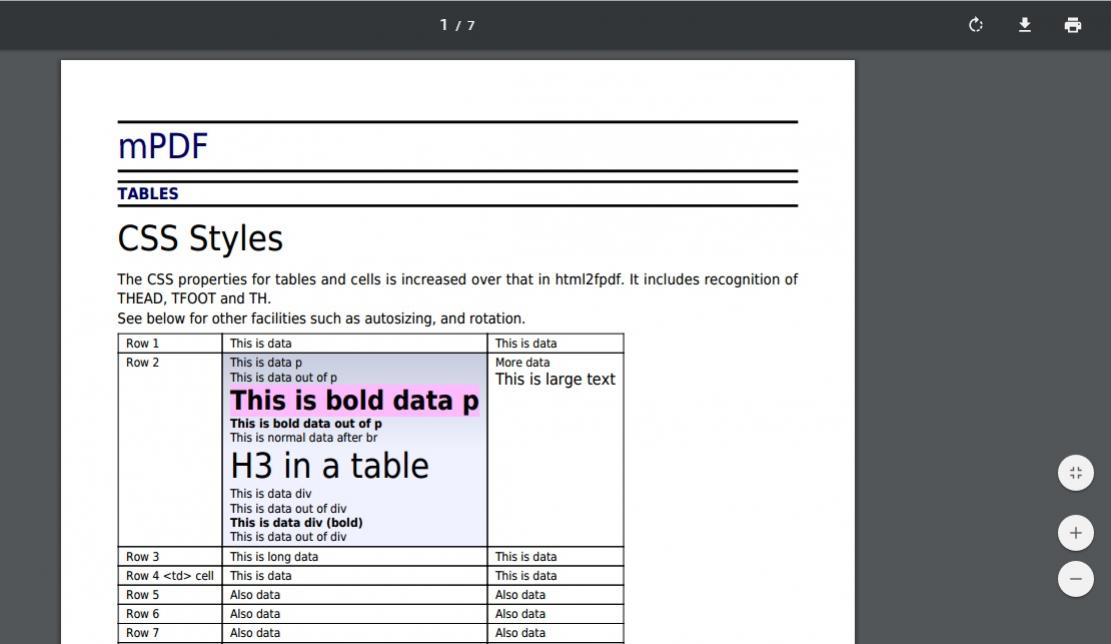Click the 'See below for other facilities' sentence
The width and height of the screenshot is (1111, 644).
321,319
